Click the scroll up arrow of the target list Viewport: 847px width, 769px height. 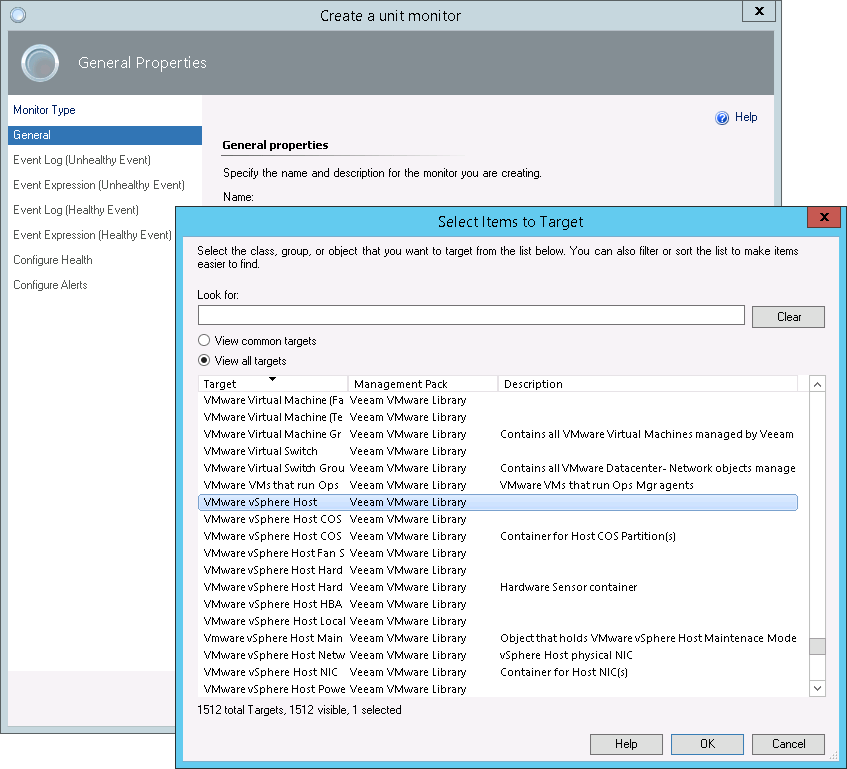(817, 384)
